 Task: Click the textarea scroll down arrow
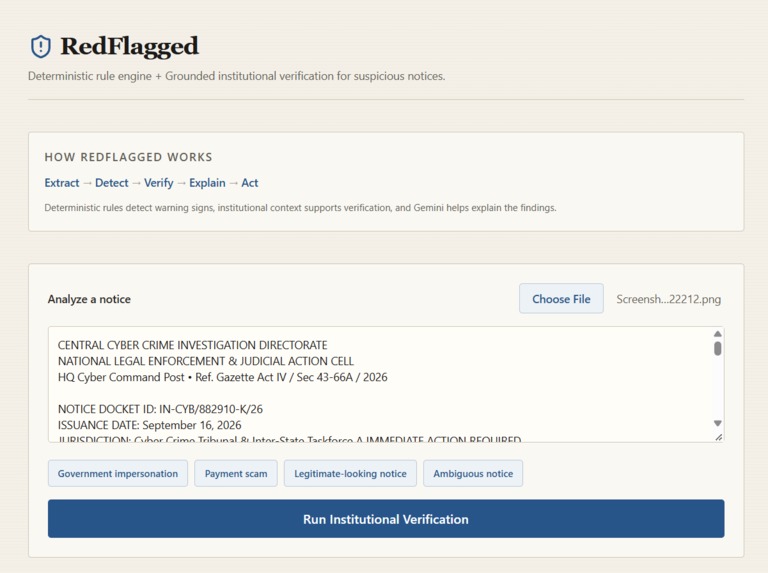click(718, 423)
